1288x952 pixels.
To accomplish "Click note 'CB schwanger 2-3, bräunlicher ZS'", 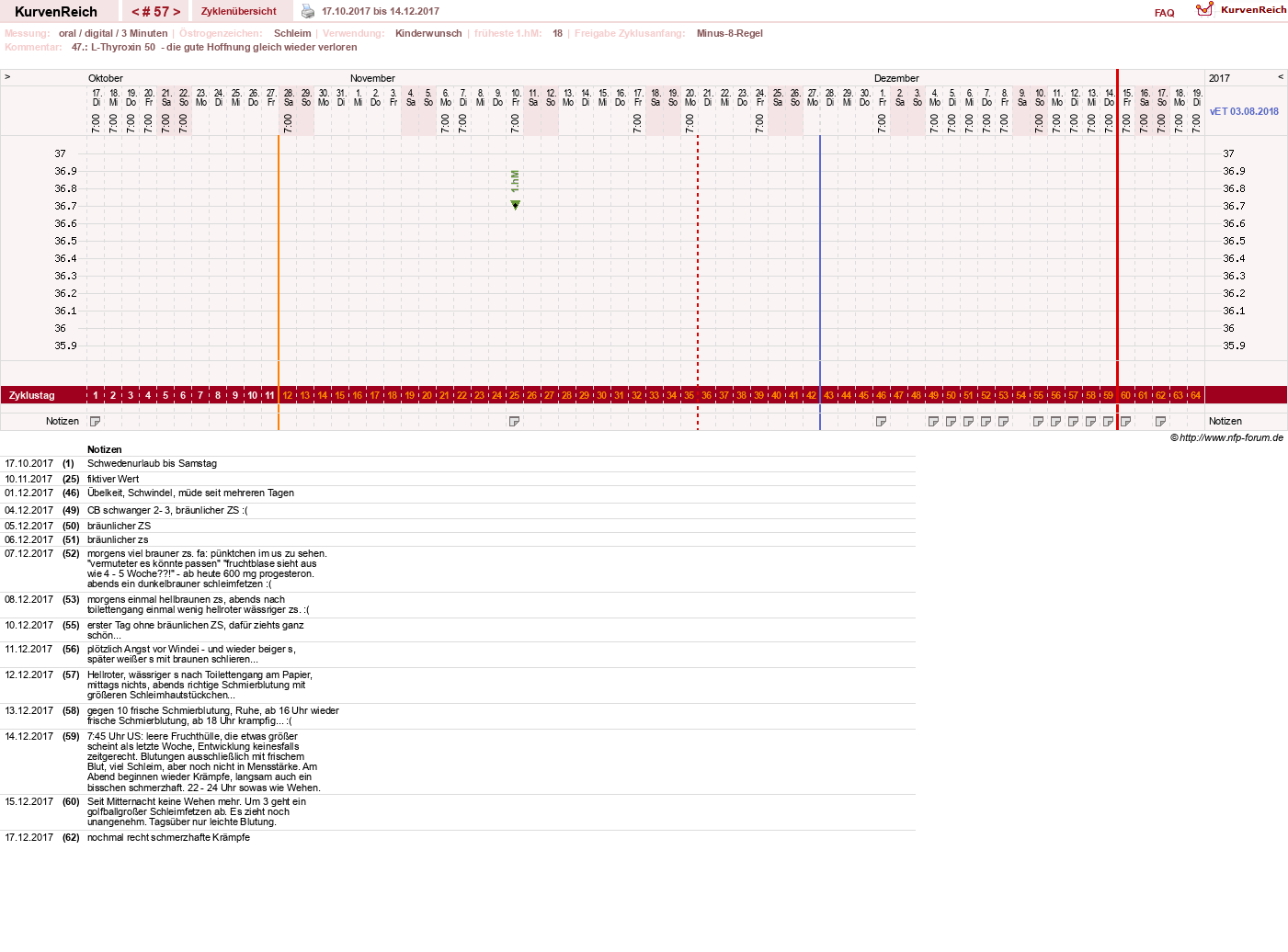I will click(x=166, y=510).
